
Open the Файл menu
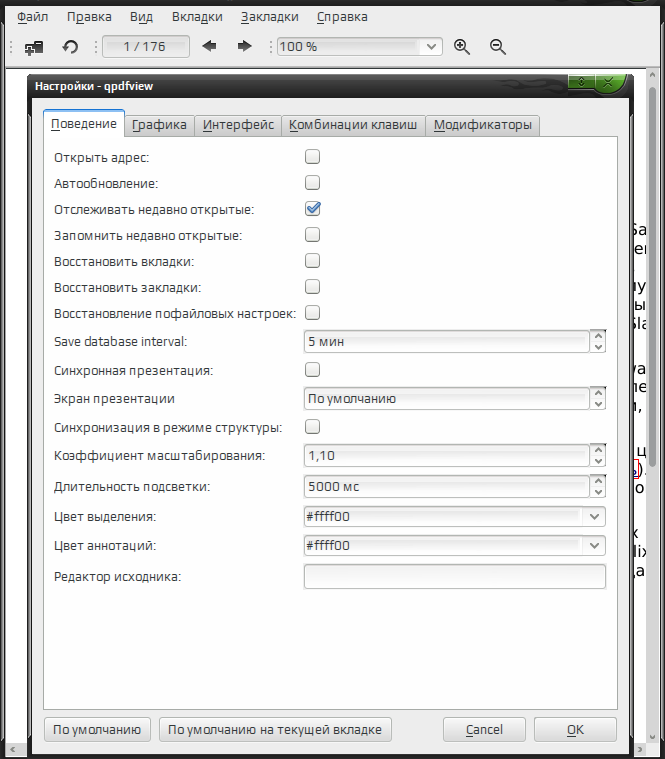[x=32, y=17]
